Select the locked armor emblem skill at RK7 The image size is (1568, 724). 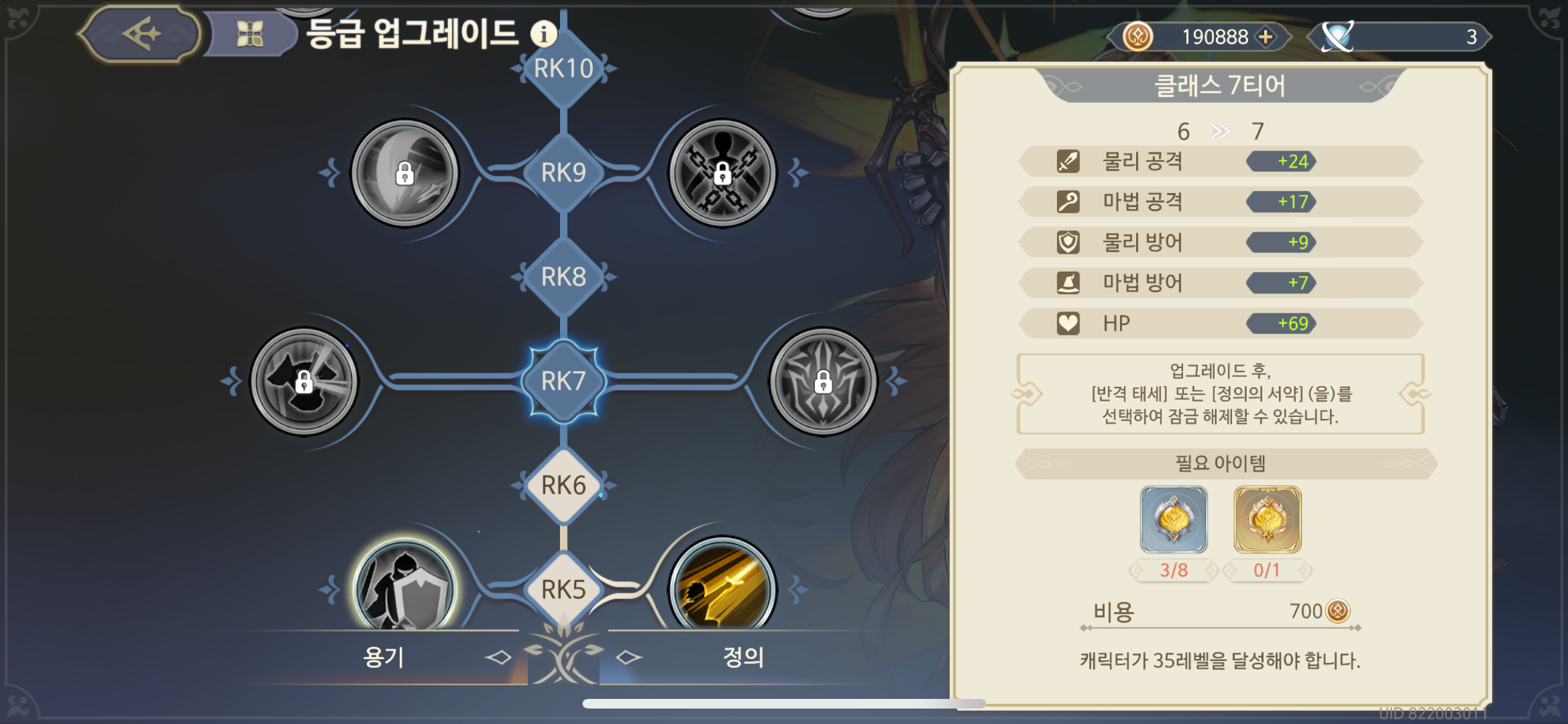point(823,381)
